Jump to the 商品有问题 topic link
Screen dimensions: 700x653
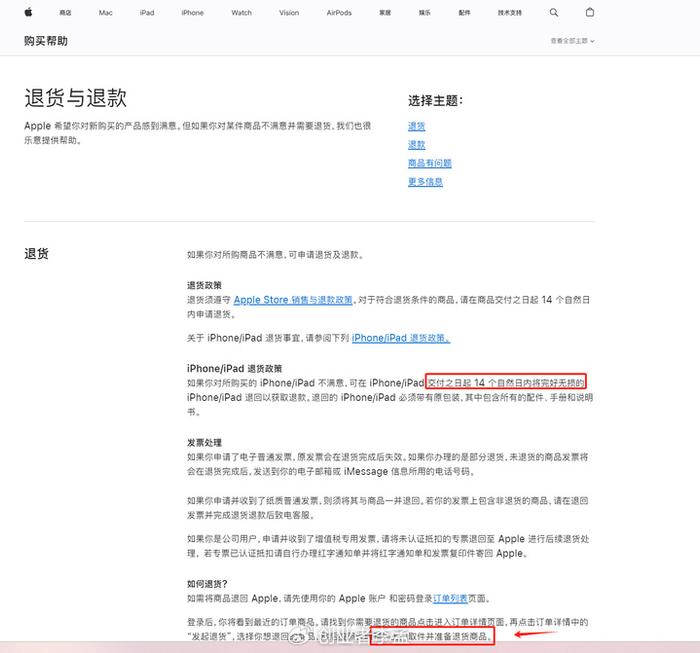[x=429, y=163]
